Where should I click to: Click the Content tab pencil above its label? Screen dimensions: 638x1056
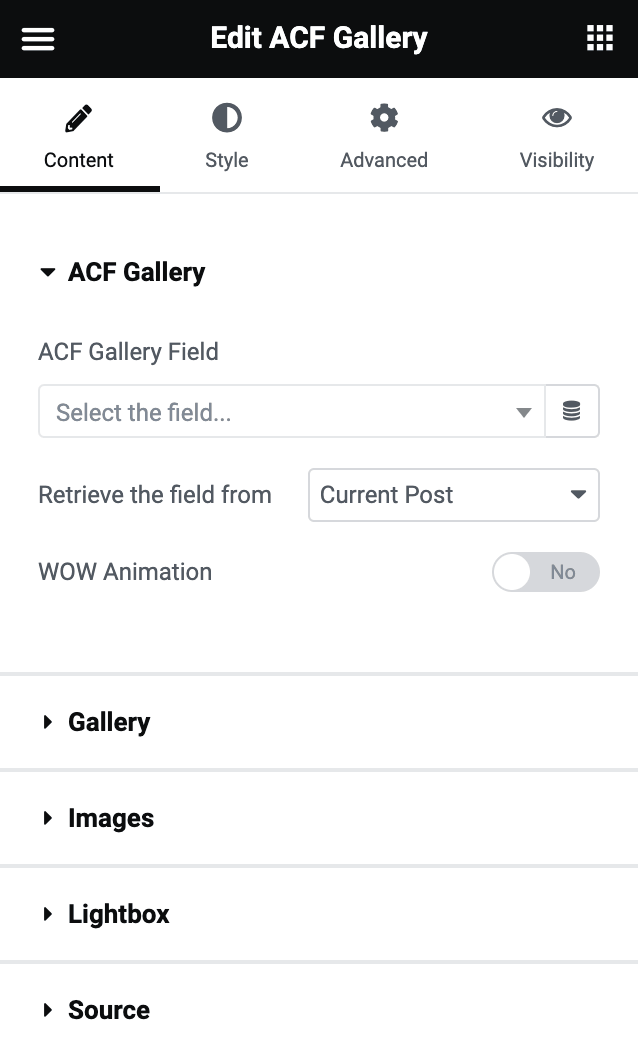click(x=79, y=117)
